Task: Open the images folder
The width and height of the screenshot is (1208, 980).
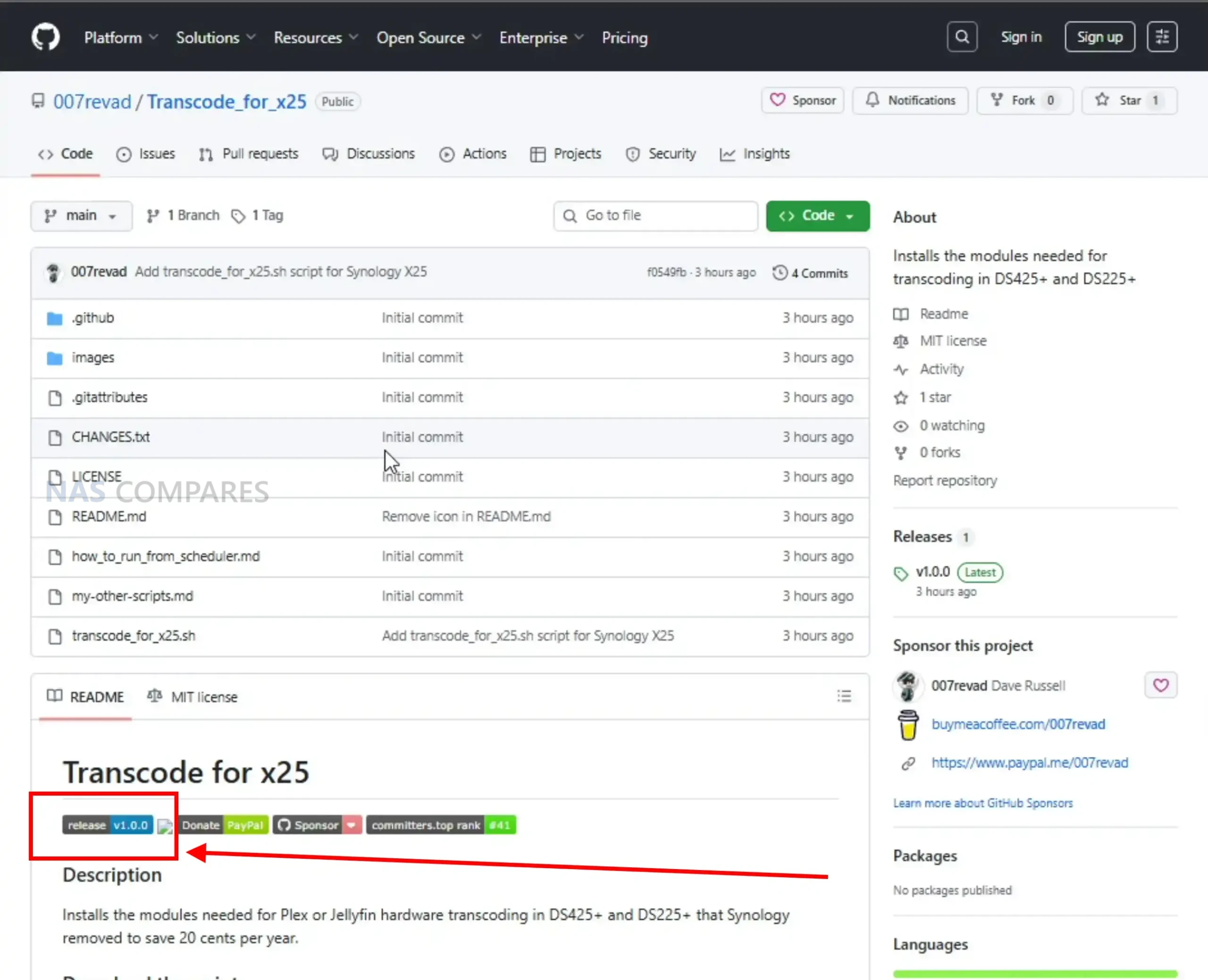Action: 92,358
